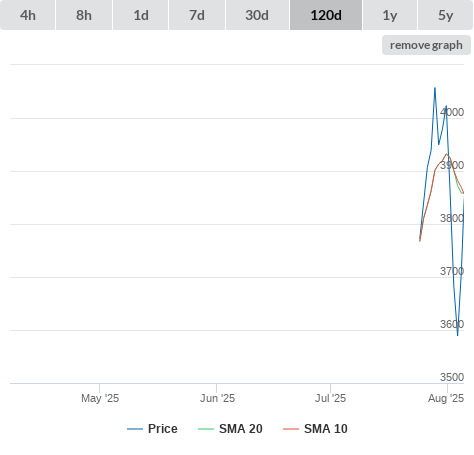
Task: Click the active 120d tab
Action: coord(326,15)
